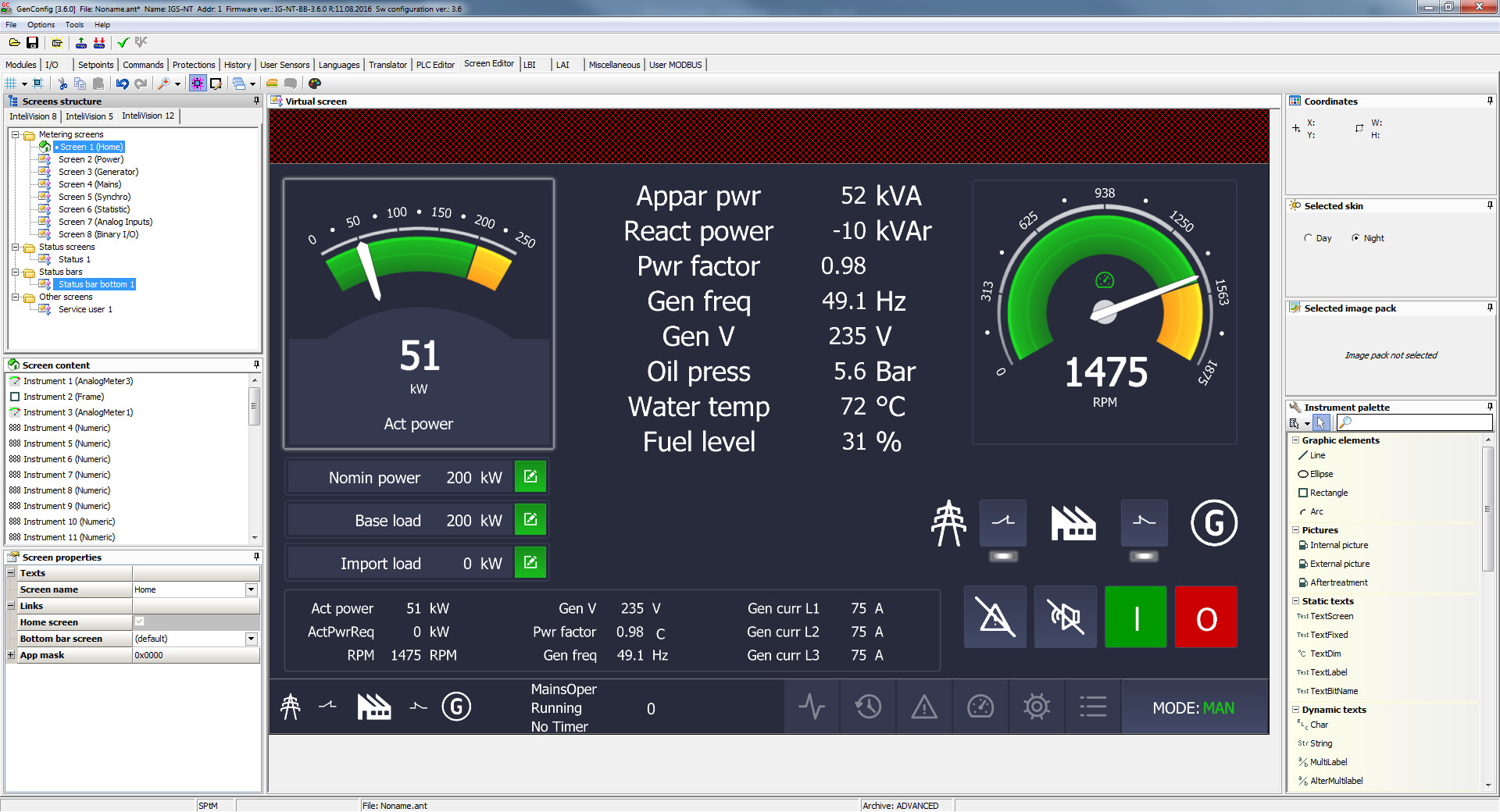The image size is (1500, 812).
Task: Click the alarm warning triangle in bottom bar
Action: pos(924,707)
